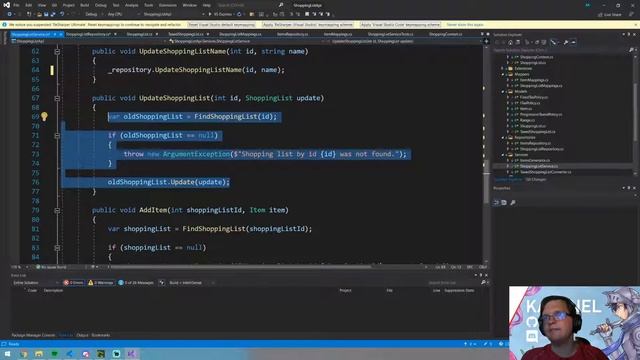The height and width of the screenshot is (360, 640).
Task: Open the Package Manager Console tab
Action: [33, 335]
